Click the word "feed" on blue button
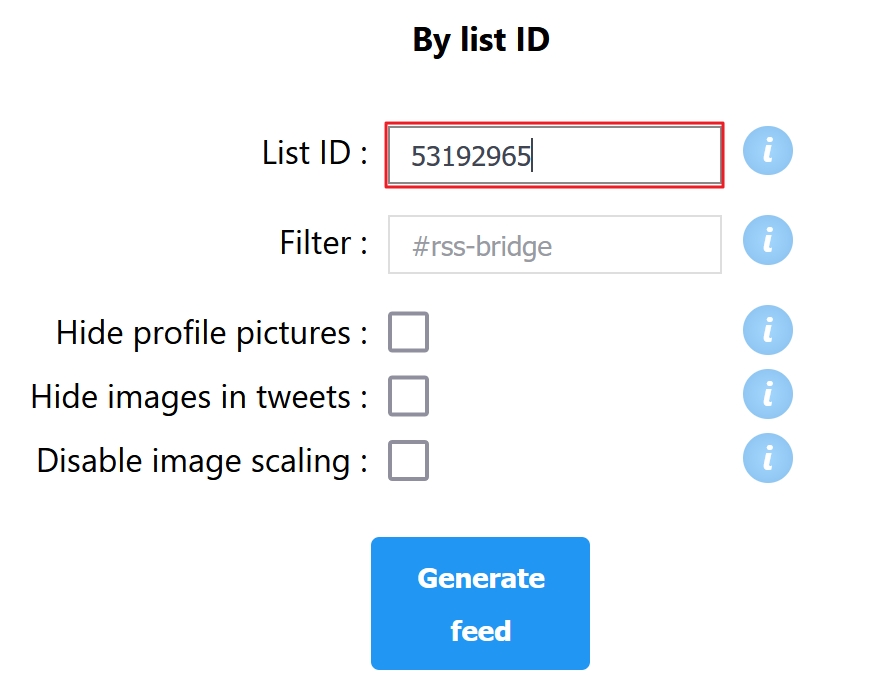 click(480, 630)
